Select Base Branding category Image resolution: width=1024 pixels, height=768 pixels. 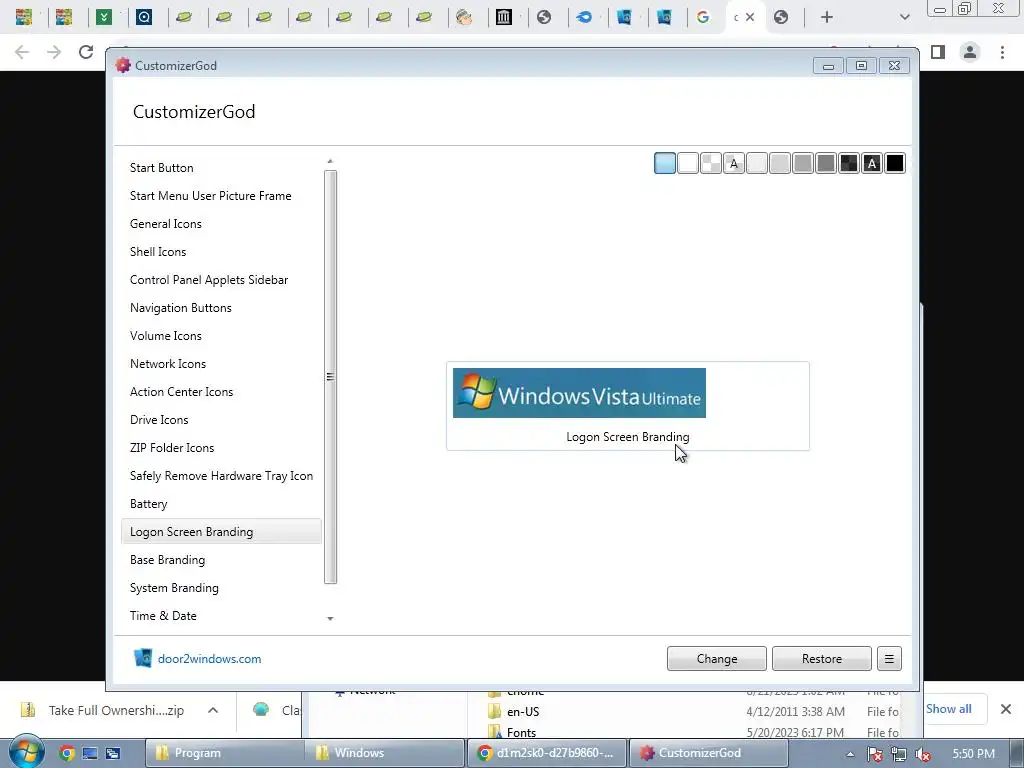point(167,560)
